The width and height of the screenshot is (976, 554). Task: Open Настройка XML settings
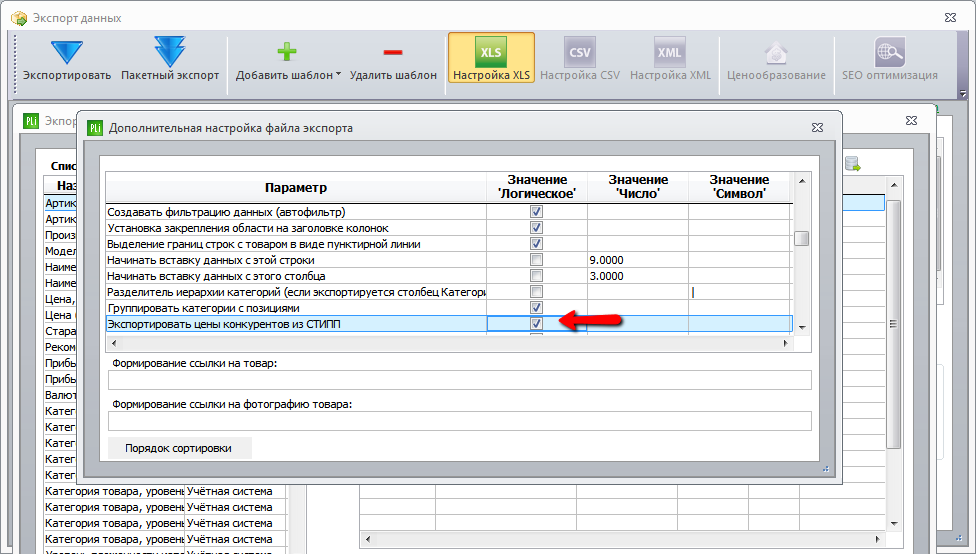pos(670,60)
